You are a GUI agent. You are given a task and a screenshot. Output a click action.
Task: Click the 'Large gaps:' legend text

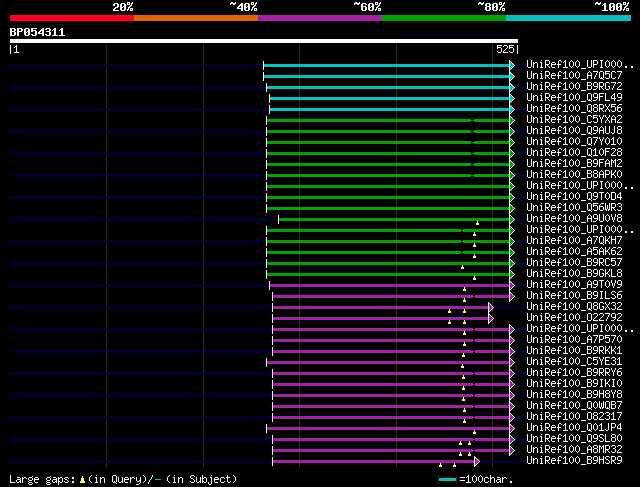click(42, 479)
